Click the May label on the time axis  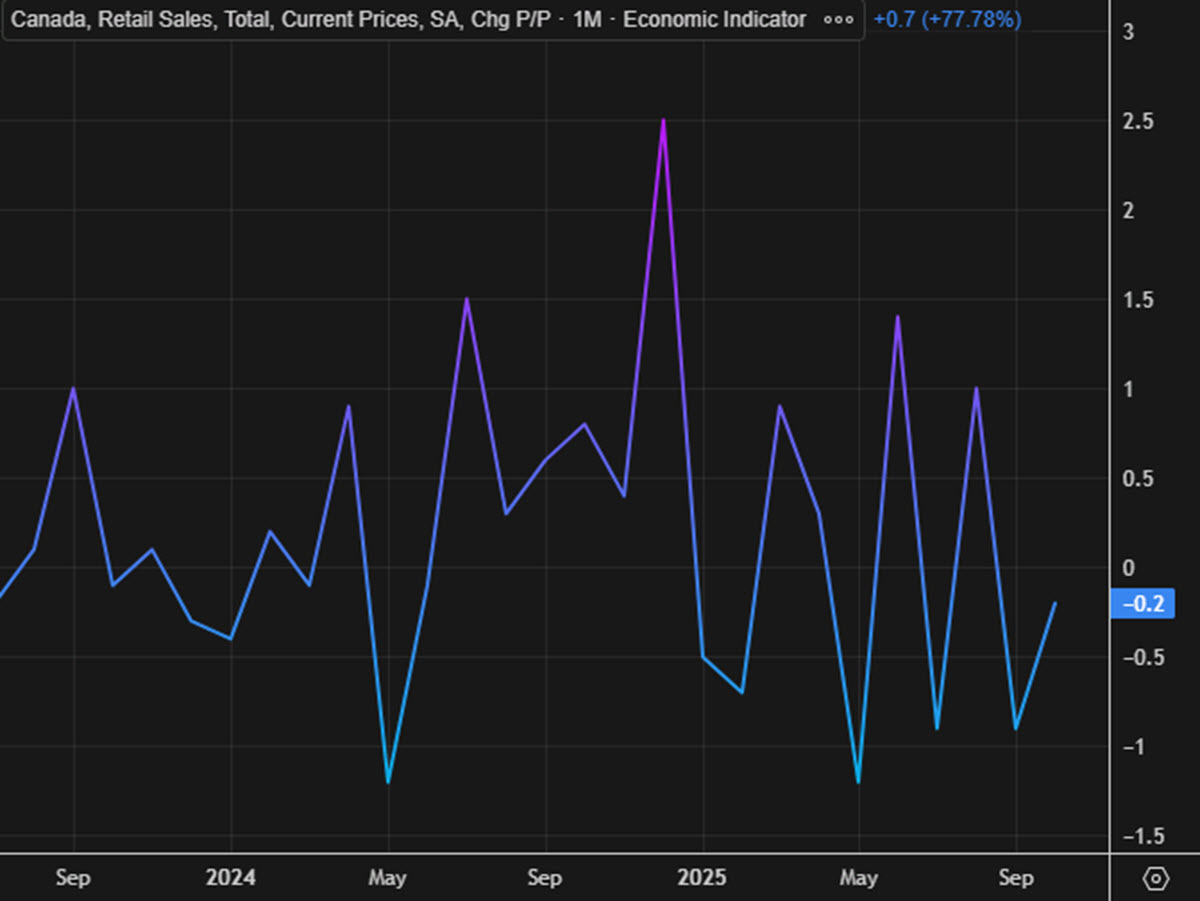click(x=388, y=877)
